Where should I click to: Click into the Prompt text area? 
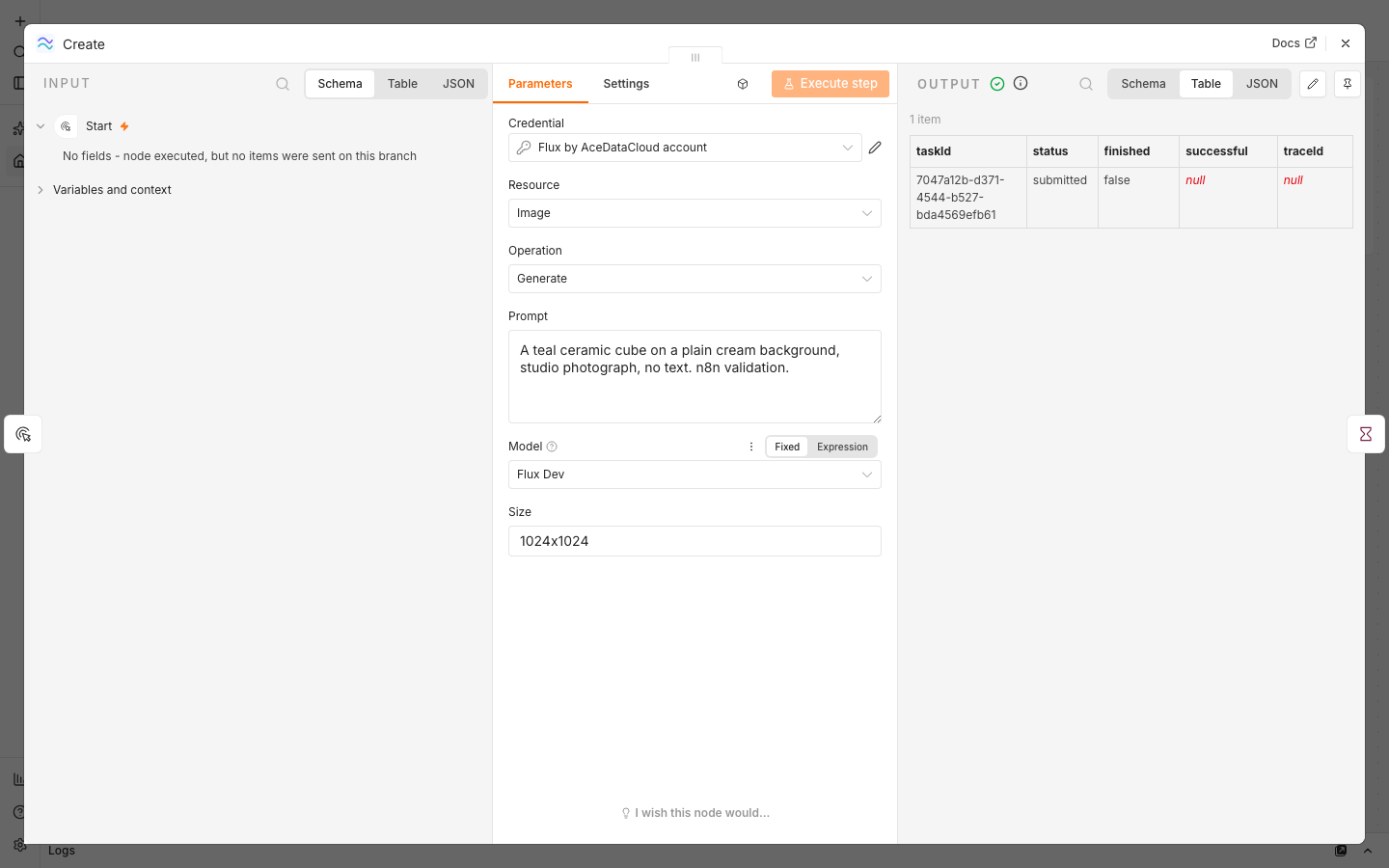pyautogui.click(x=694, y=377)
